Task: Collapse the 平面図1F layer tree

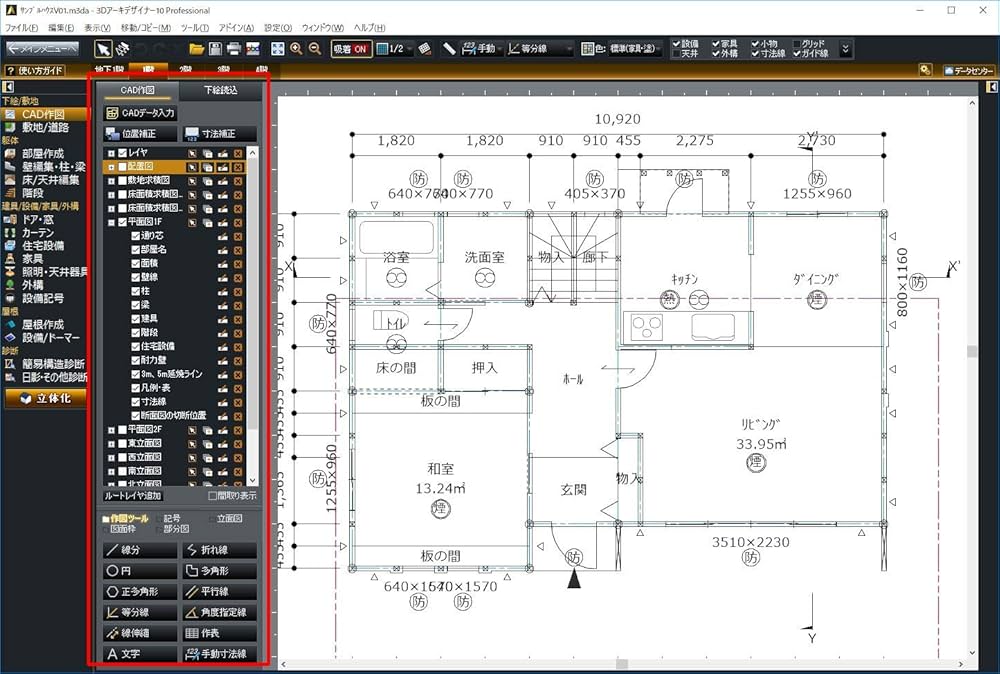Action: coord(109,222)
